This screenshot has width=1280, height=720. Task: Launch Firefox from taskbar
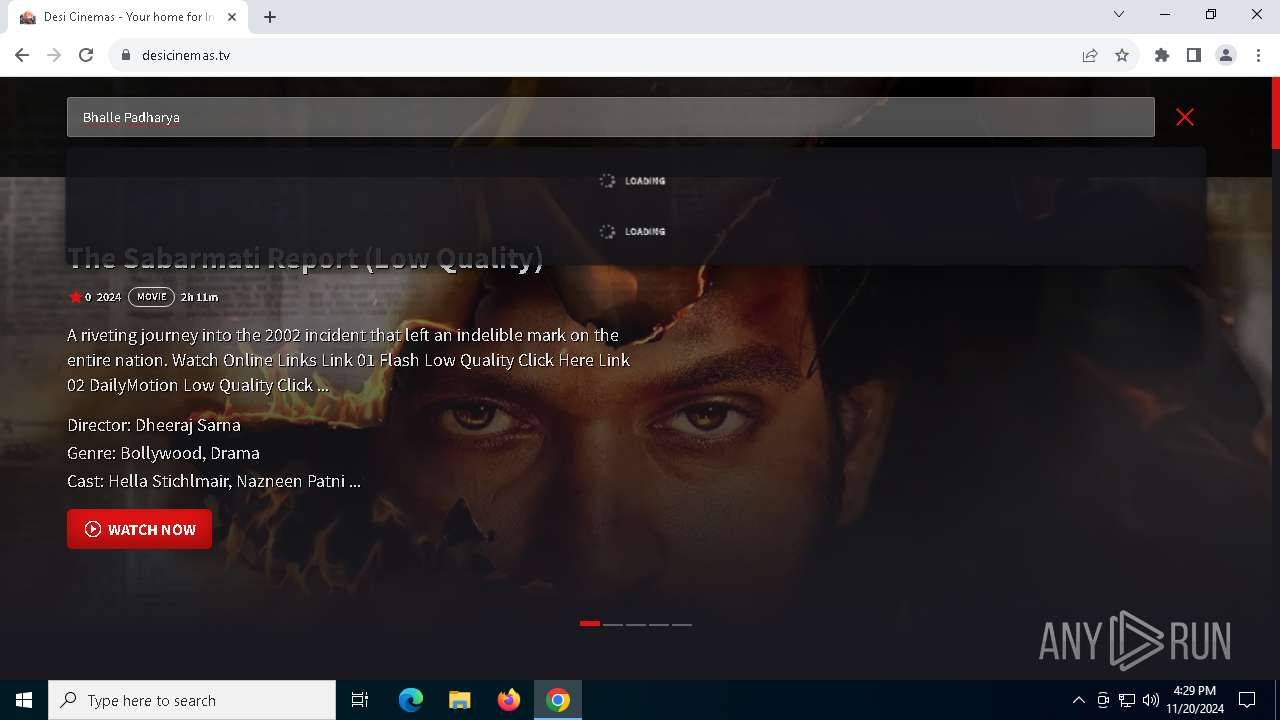pyautogui.click(x=509, y=700)
